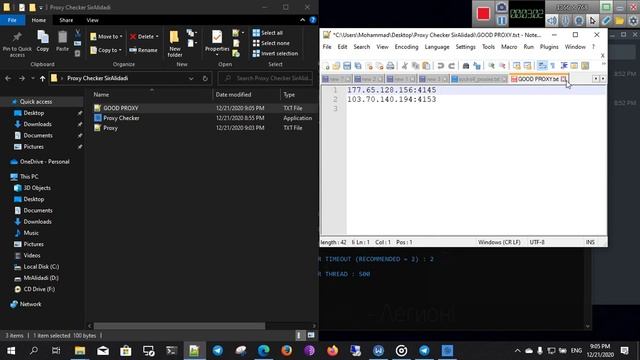640x360 pixels.
Task: Click the Redo icon in Notepad++
Action: [x=451, y=66]
